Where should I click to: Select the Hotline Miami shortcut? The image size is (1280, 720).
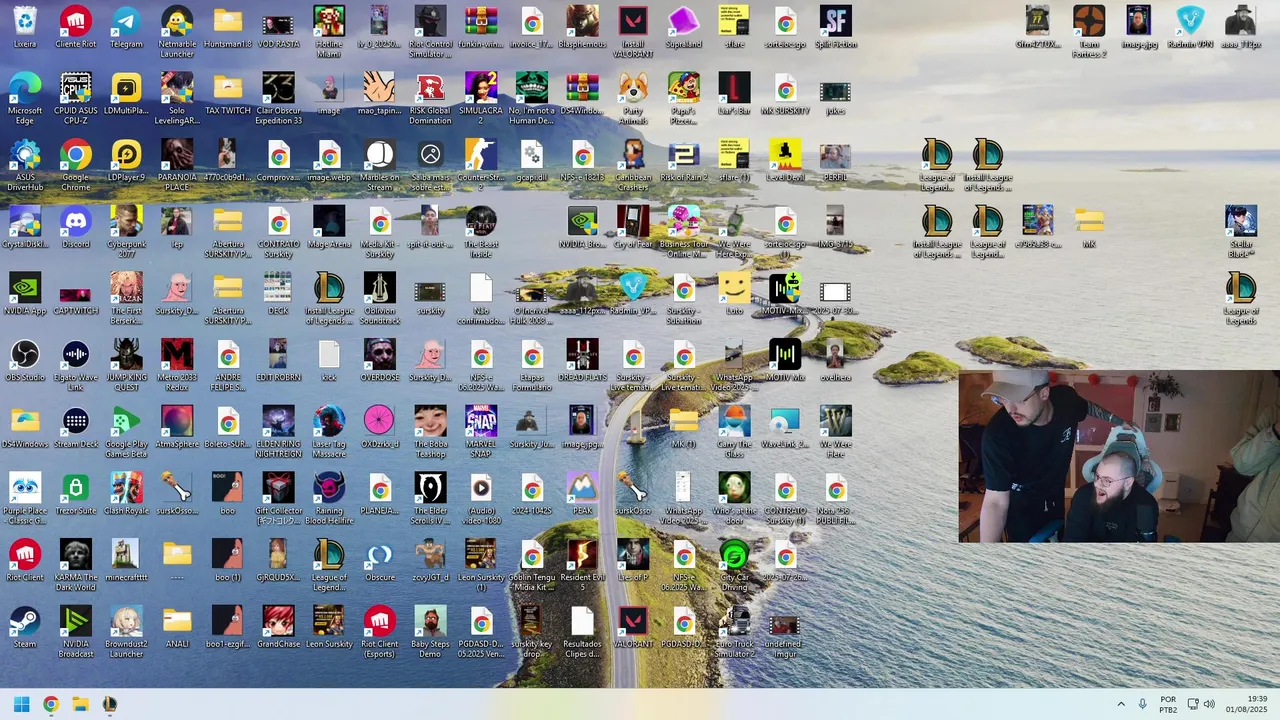point(329,32)
